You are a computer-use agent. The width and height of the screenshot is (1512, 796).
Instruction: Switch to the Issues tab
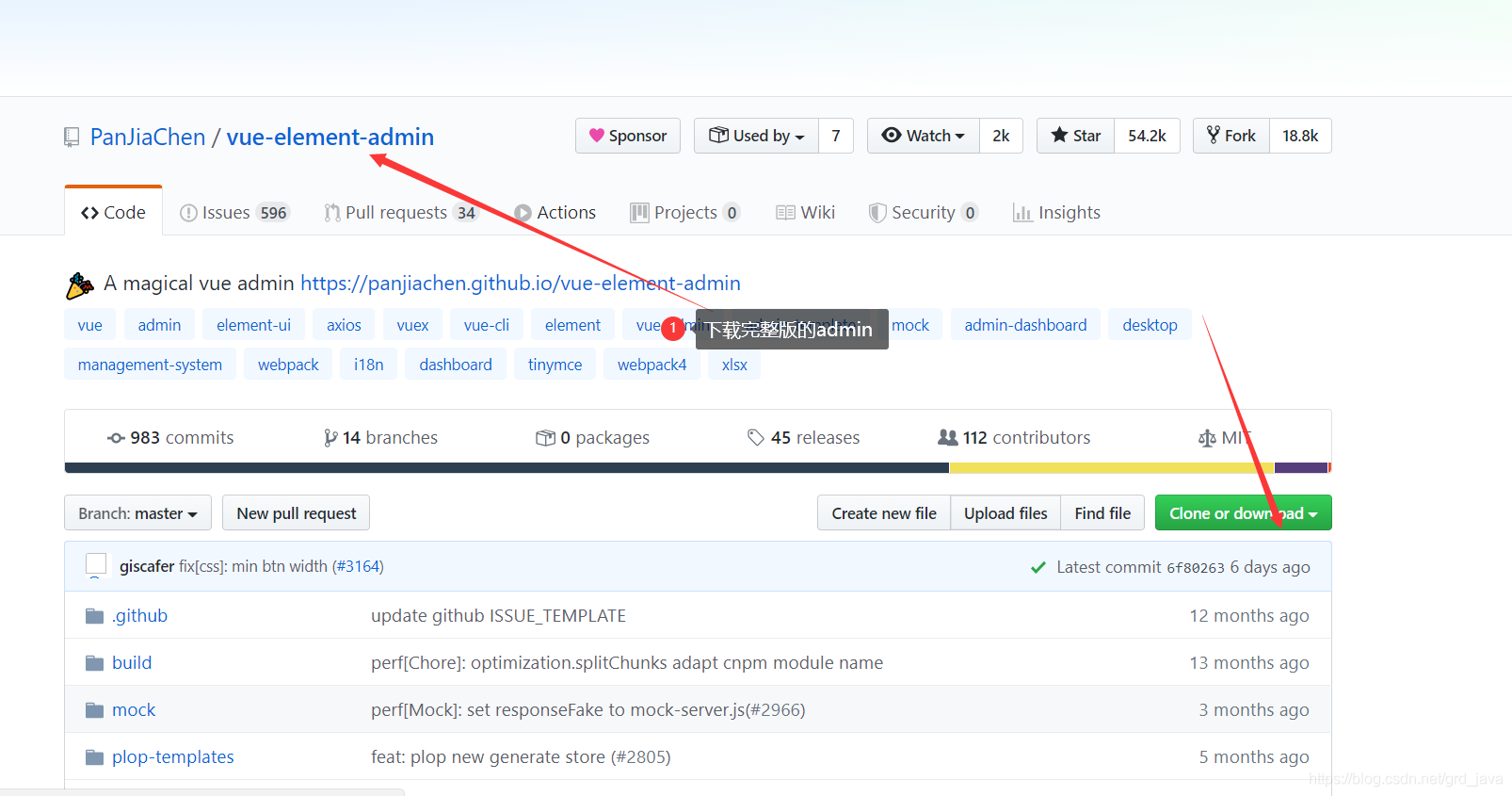(x=233, y=213)
